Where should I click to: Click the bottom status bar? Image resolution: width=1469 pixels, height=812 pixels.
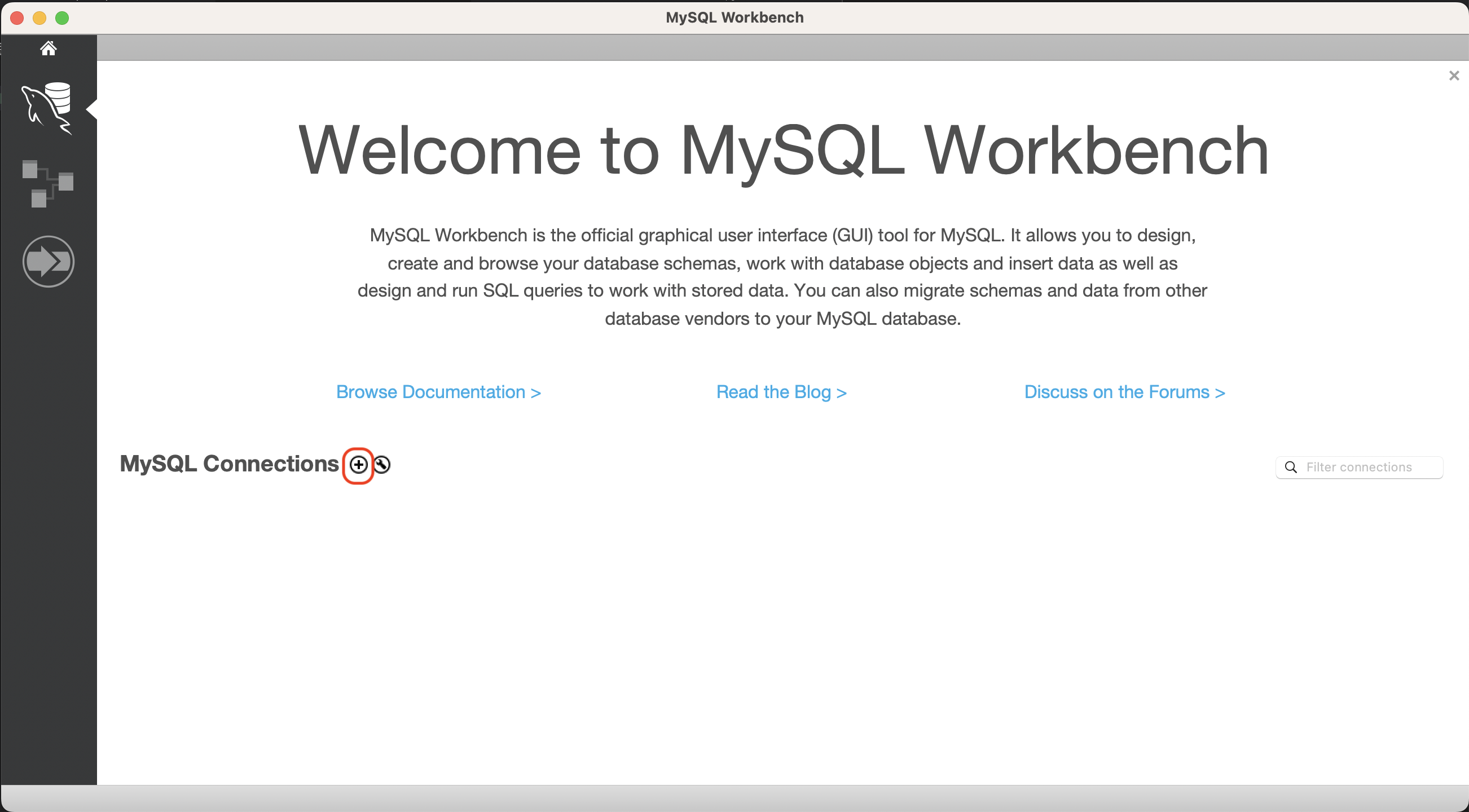[x=734, y=798]
